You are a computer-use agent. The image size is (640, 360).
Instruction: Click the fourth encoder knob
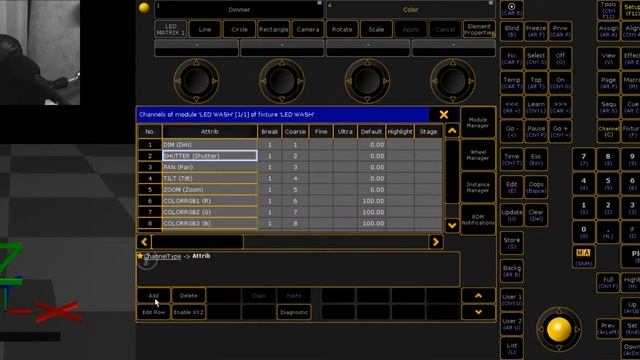pos(452,81)
